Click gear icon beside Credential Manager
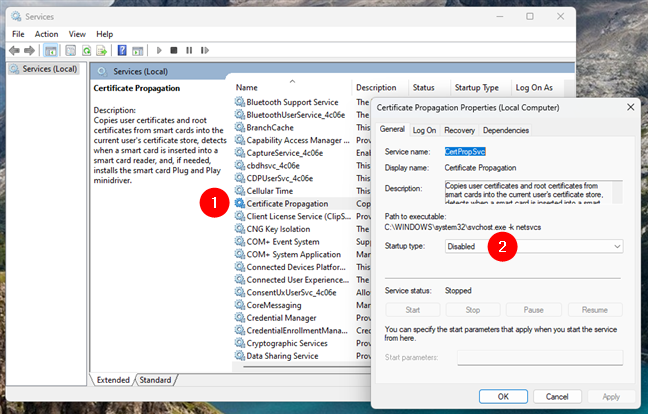Viewport: 648px width, 414px height. [240, 318]
